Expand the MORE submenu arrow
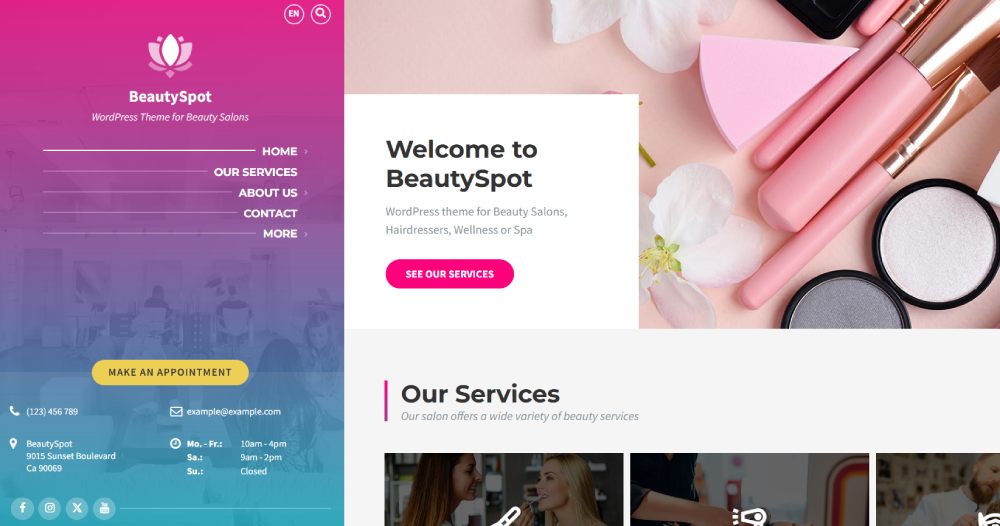 pyautogui.click(x=305, y=234)
